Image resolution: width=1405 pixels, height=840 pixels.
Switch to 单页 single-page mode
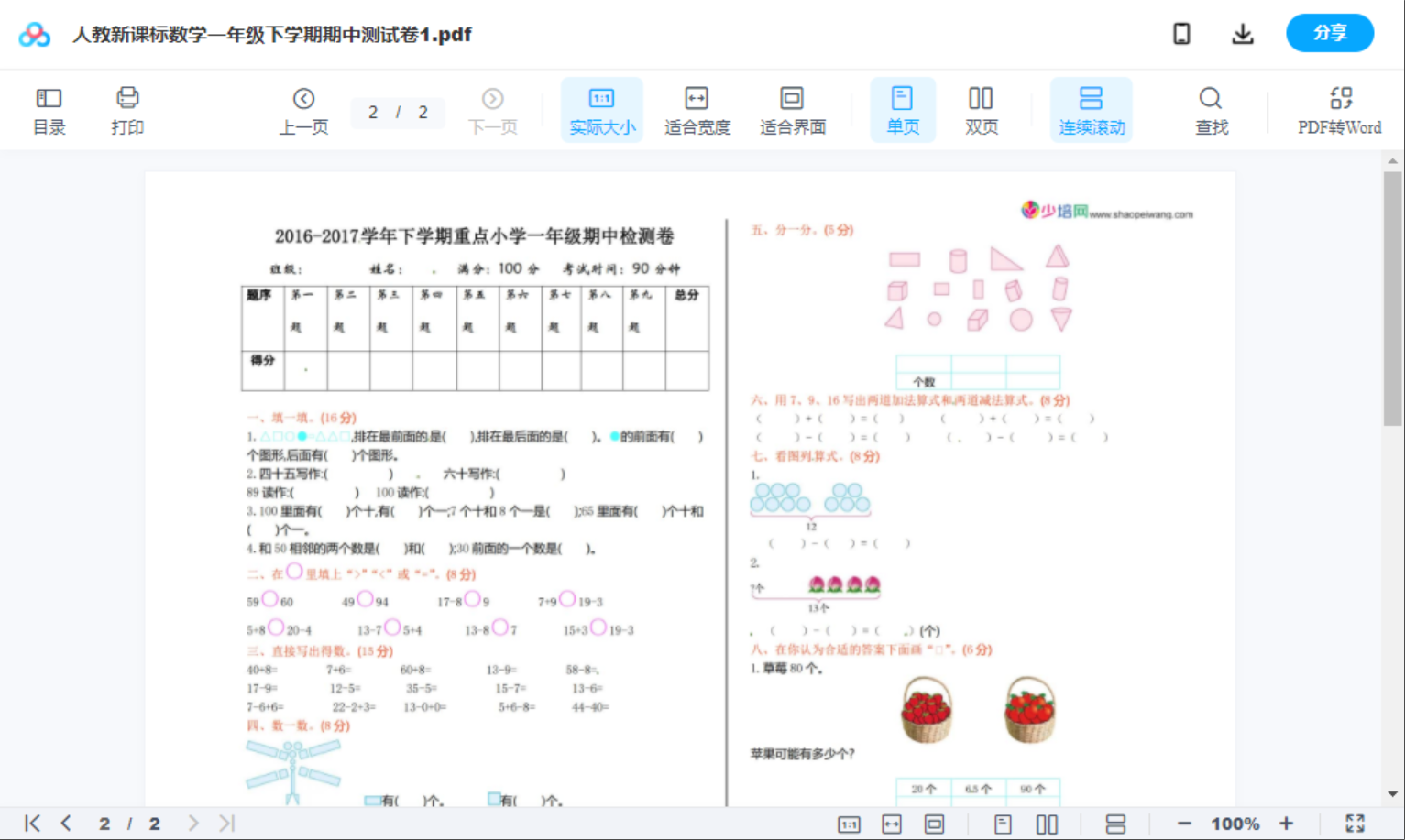coord(903,109)
